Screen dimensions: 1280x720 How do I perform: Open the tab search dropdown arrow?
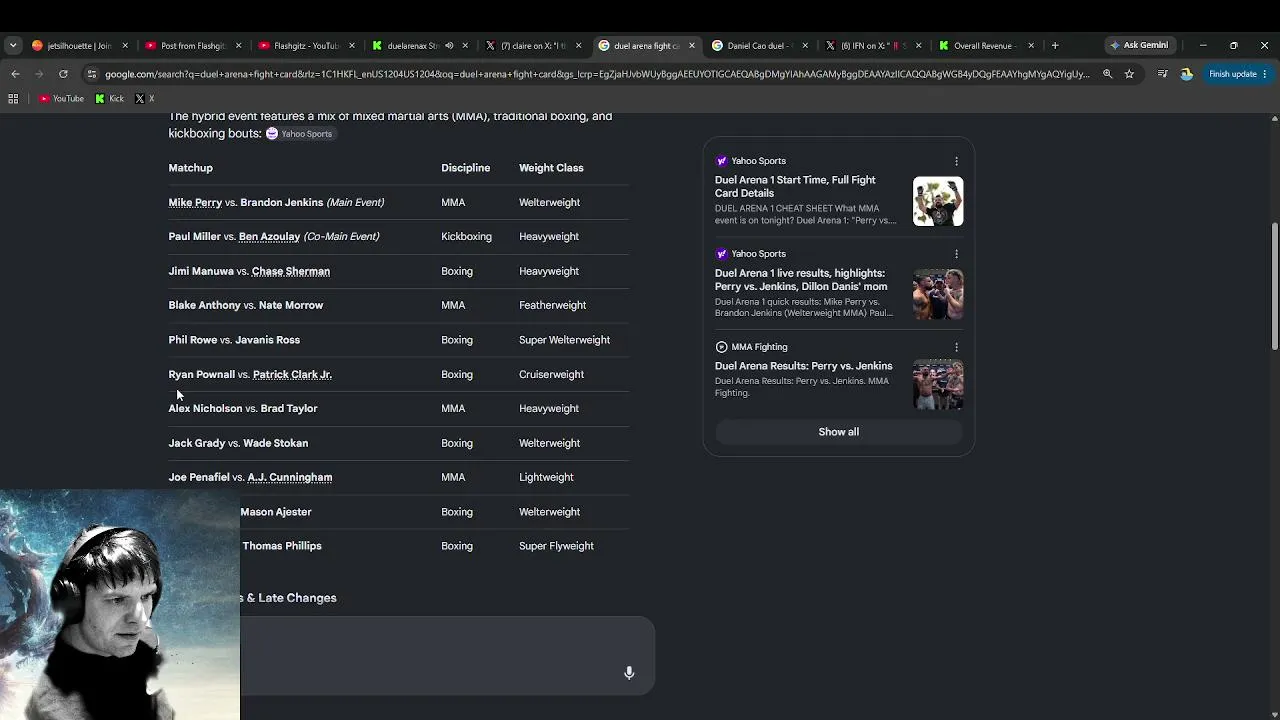(13, 45)
